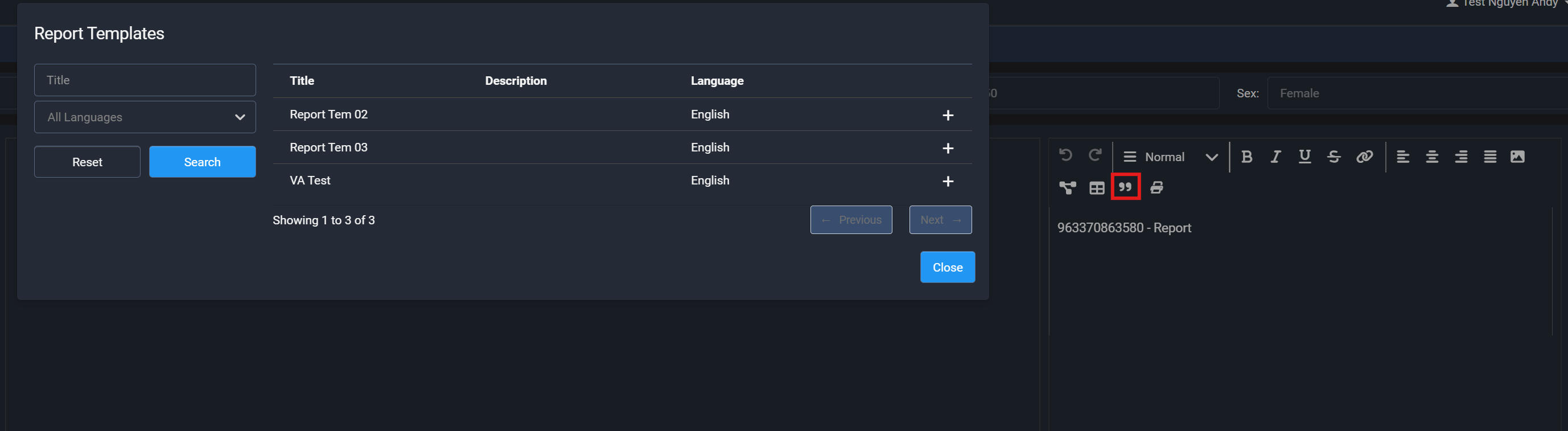Select the Report Tem 03 row title

[x=329, y=147]
